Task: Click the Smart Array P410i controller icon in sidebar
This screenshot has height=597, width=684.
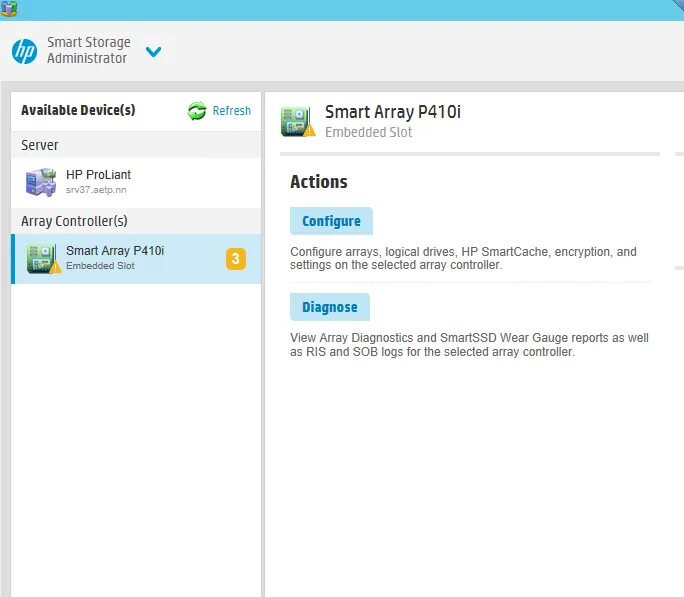Action: pos(43,259)
